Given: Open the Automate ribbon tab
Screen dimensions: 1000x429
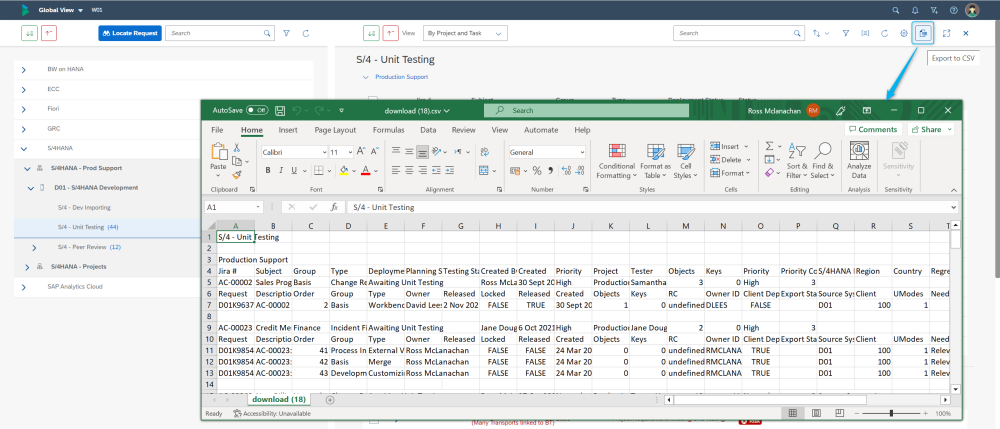Looking at the screenshot, I should [x=541, y=130].
